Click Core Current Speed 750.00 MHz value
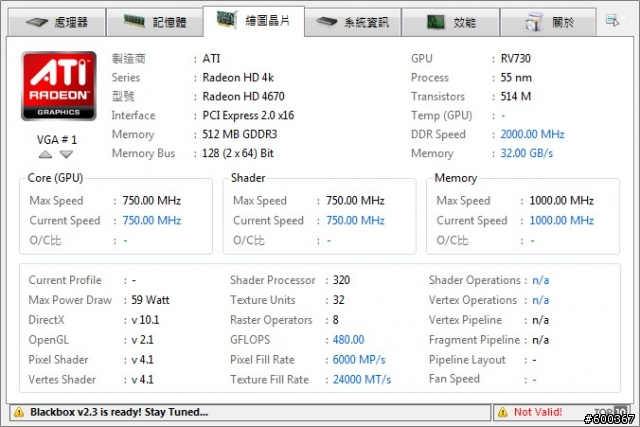The width and height of the screenshot is (640, 427). (152, 220)
